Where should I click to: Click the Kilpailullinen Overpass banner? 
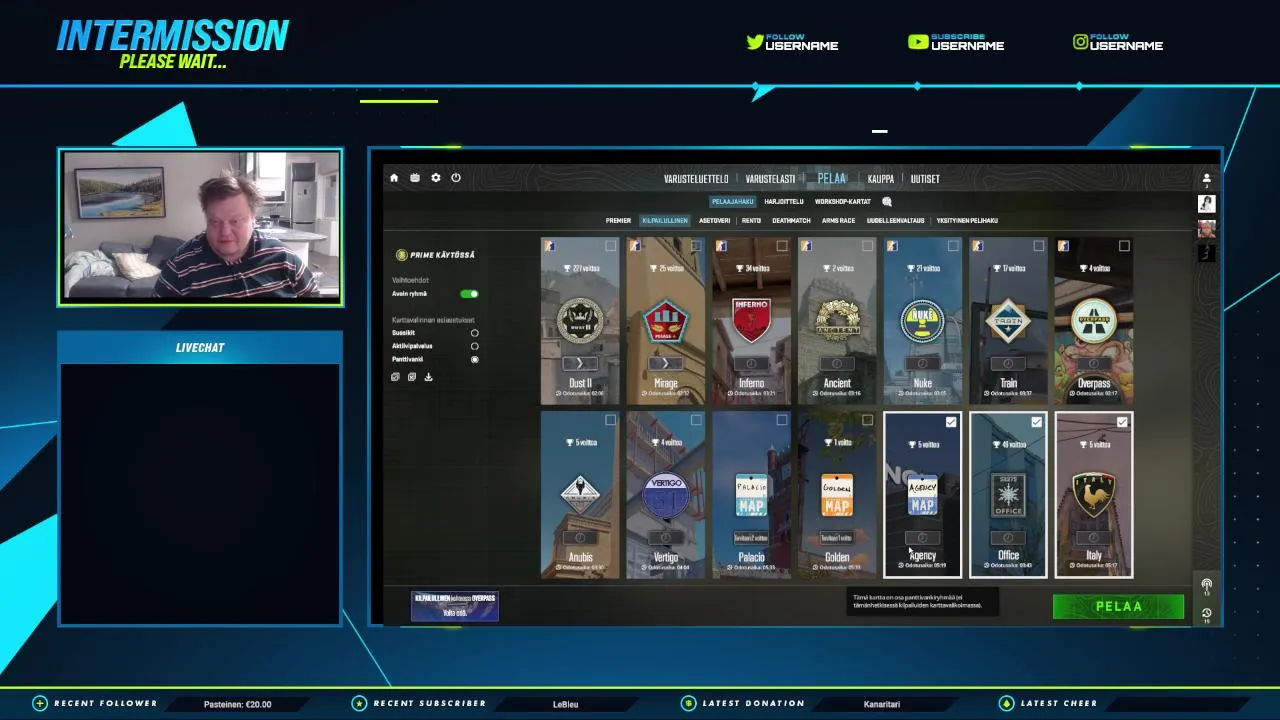coord(454,605)
